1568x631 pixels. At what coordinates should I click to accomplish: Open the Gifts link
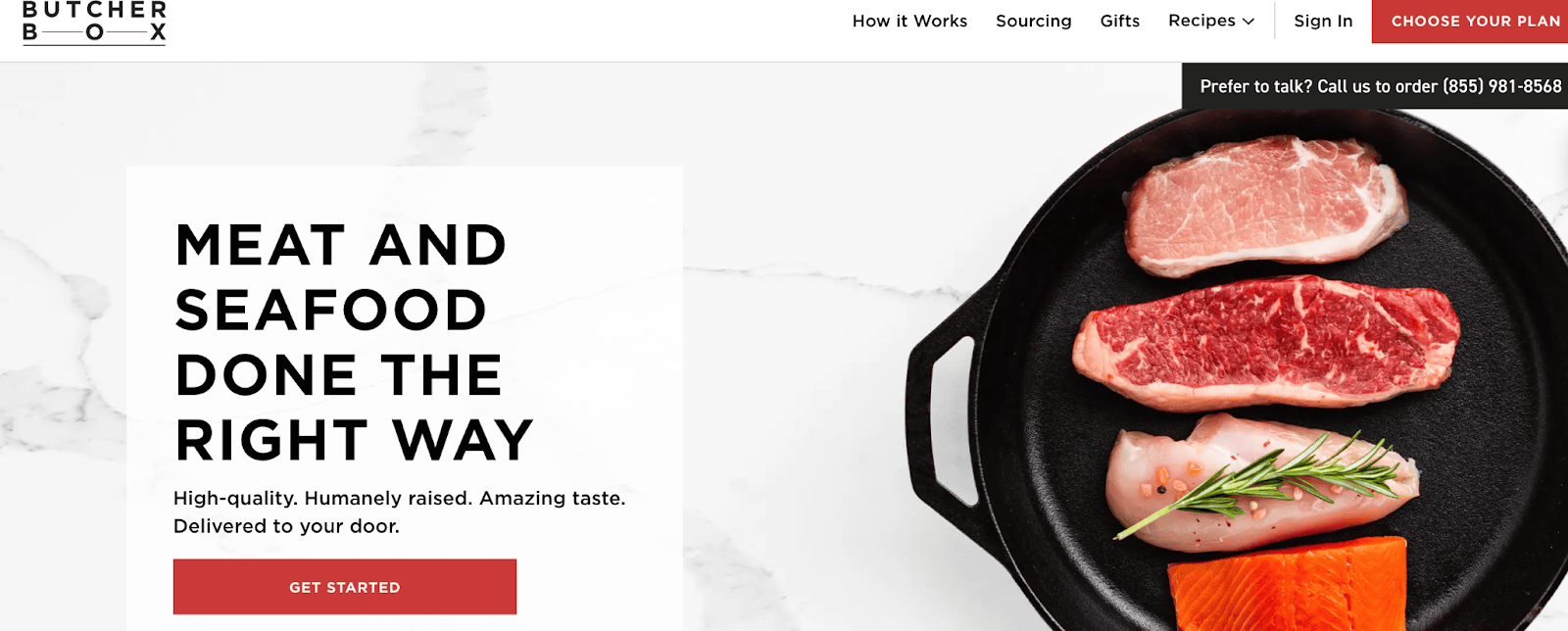1120,21
